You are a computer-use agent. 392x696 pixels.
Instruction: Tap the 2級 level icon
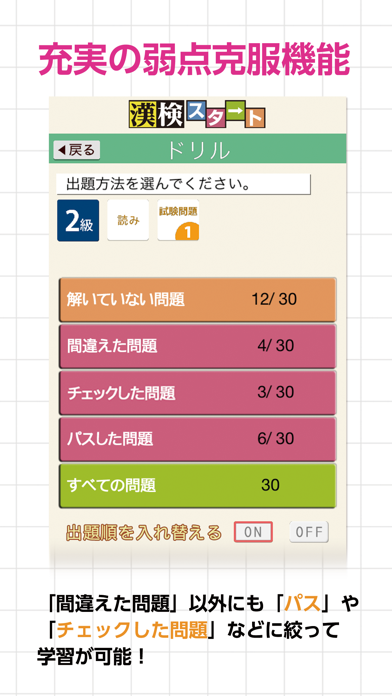point(78,221)
